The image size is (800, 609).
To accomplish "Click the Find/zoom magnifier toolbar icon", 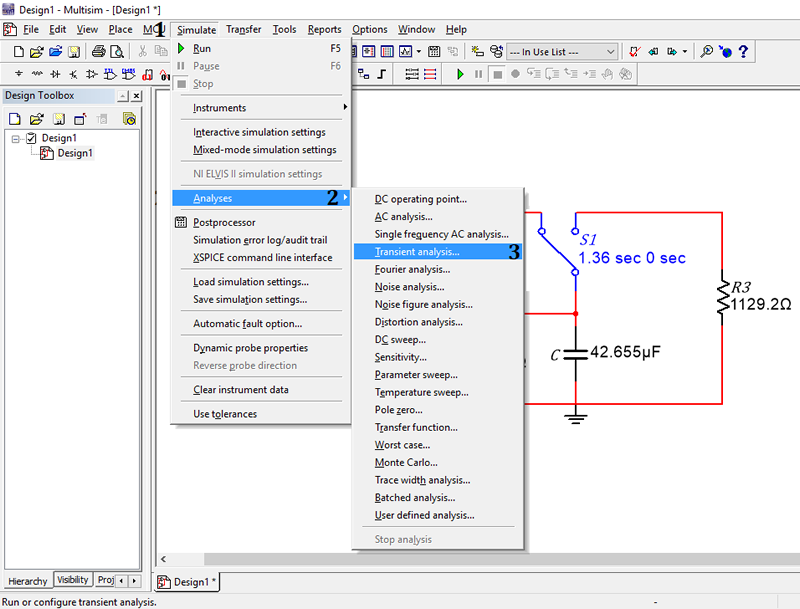I will [707, 52].
